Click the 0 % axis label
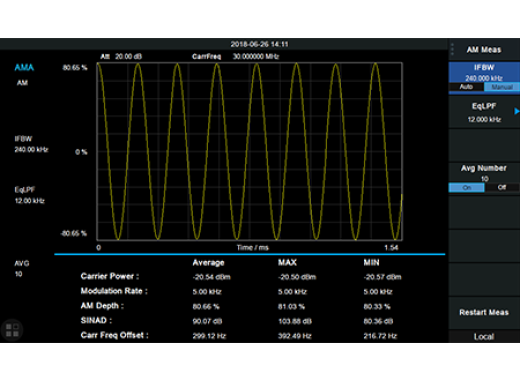Viewport: 520px width, 380px height. tap(81, 152)
